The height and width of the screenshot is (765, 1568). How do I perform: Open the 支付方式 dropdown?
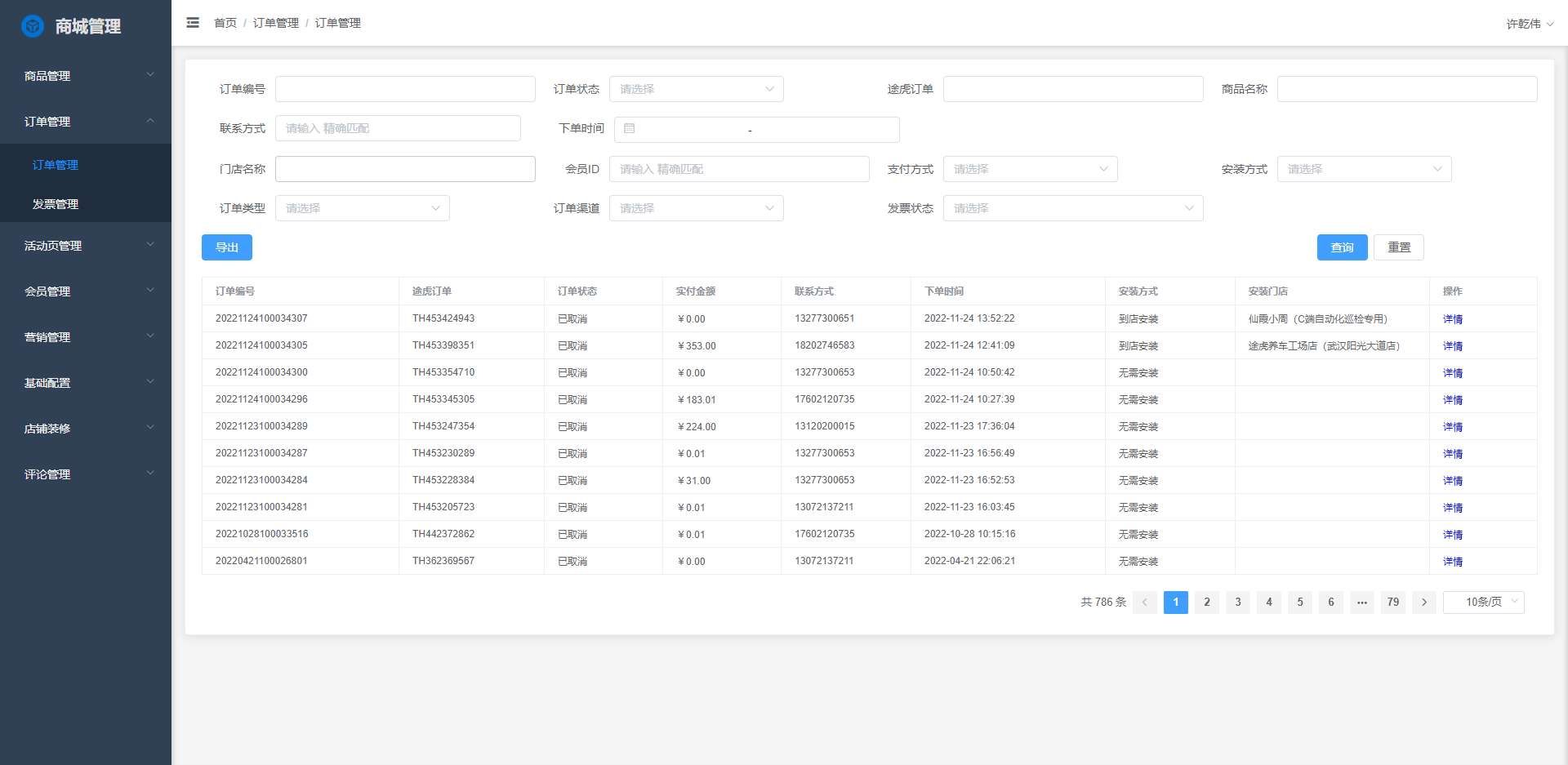pos(1031,169)
